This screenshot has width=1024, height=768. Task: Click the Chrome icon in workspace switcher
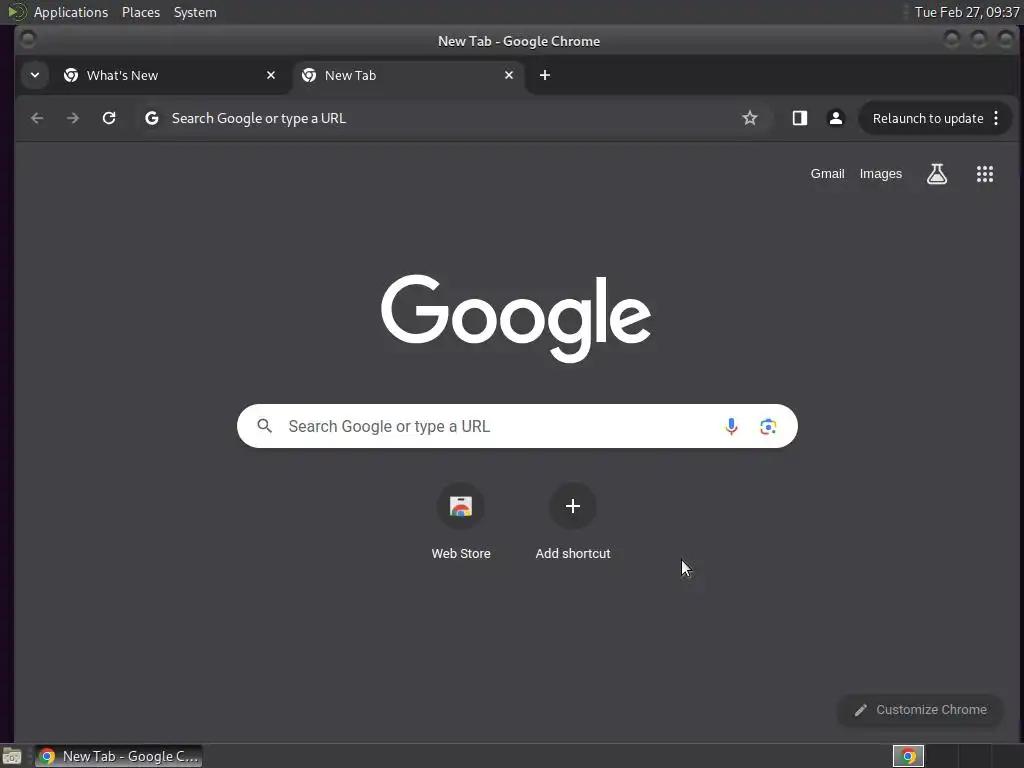point(908,756)
